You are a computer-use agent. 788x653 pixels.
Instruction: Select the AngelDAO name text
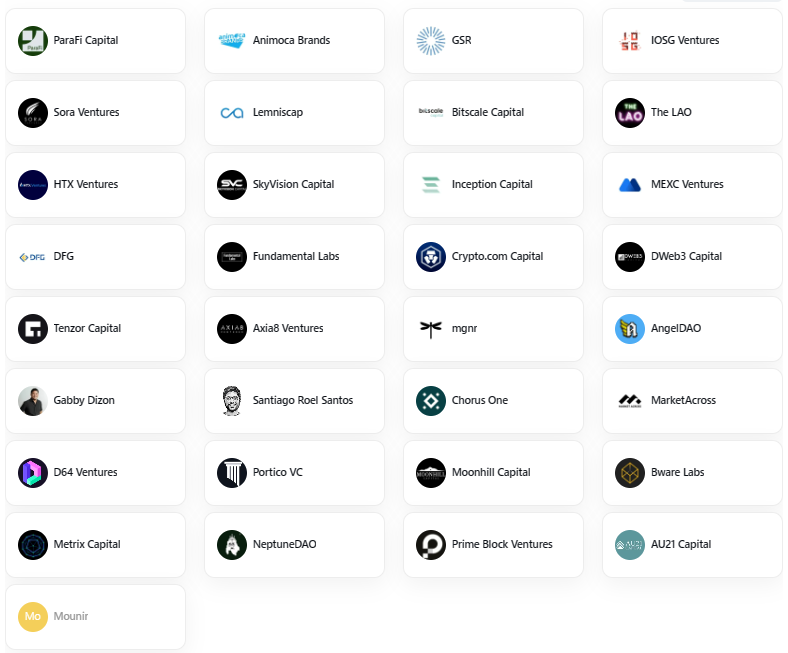point(676,328)
